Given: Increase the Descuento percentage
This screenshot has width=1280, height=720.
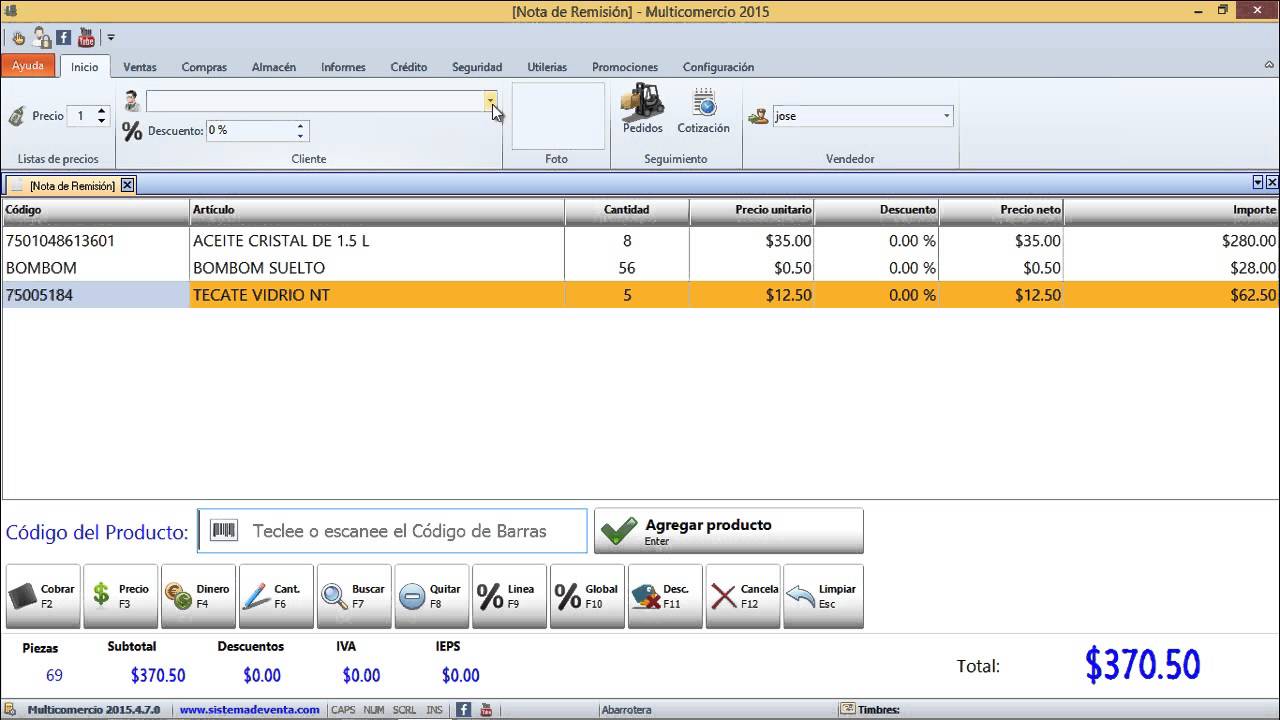Looking at the screenshot, I should (300, 126).
